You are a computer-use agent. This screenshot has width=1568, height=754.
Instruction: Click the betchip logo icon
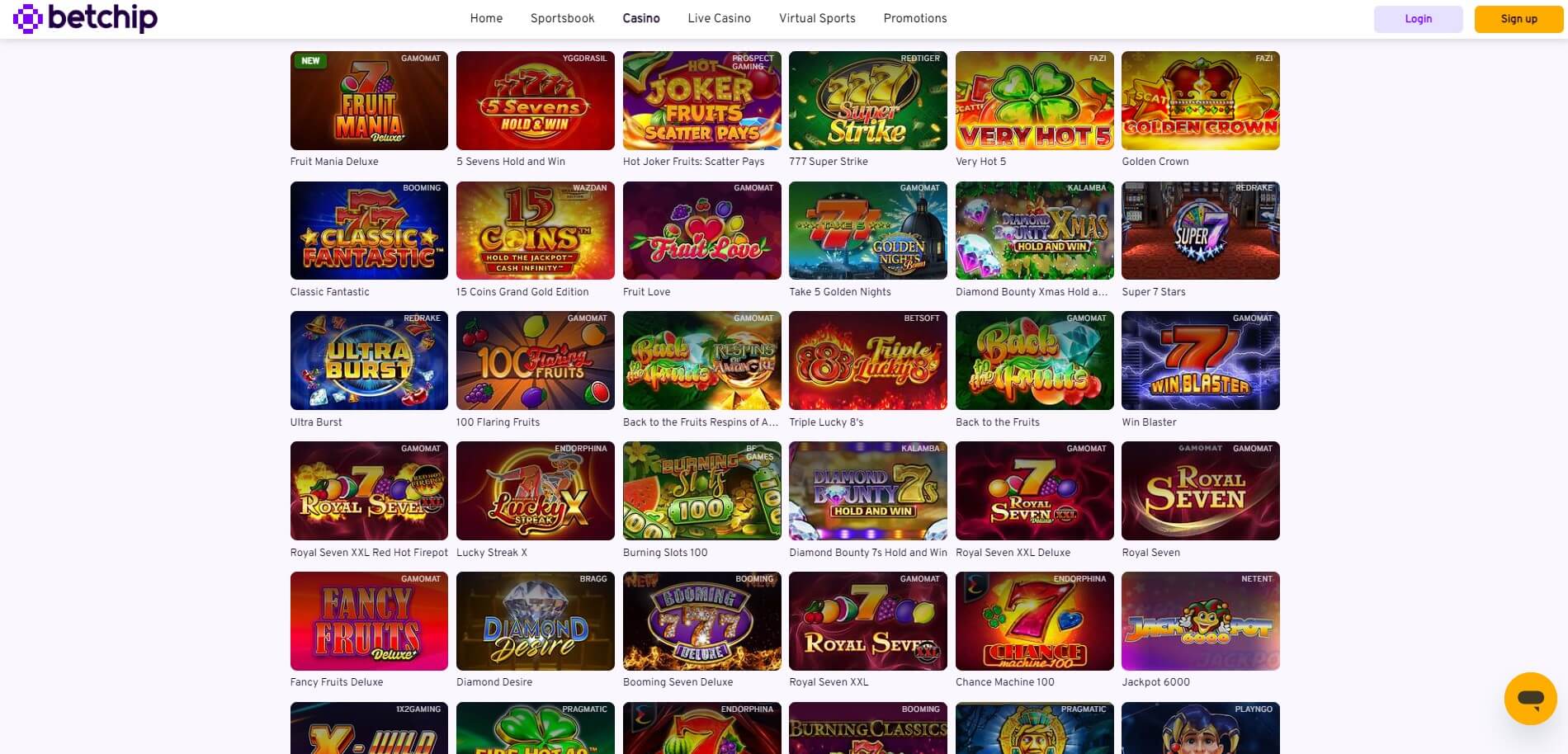pyautogui.click(x=27, y=18)
